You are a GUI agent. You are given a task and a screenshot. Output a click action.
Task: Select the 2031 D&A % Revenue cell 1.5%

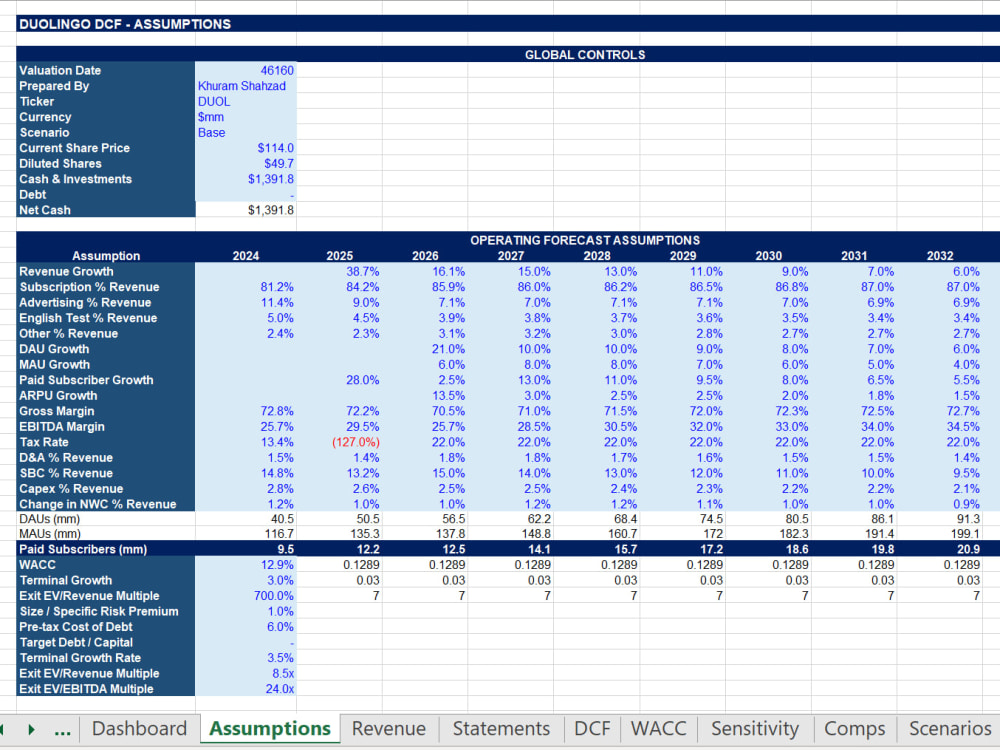[x=854, y=457]
